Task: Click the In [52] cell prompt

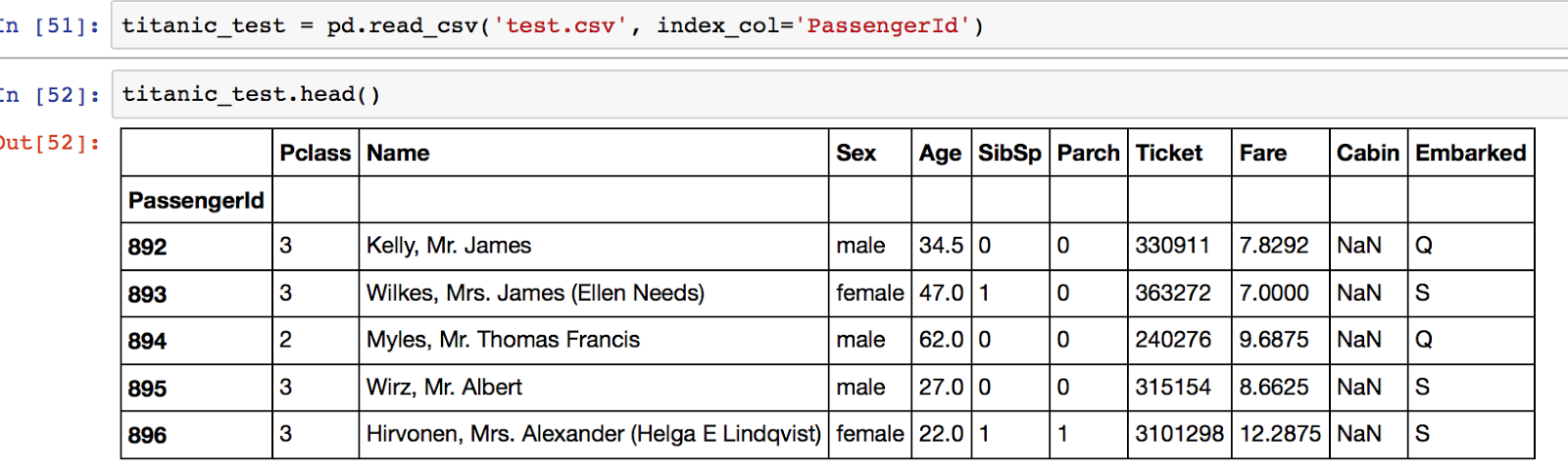Action: 49,95
